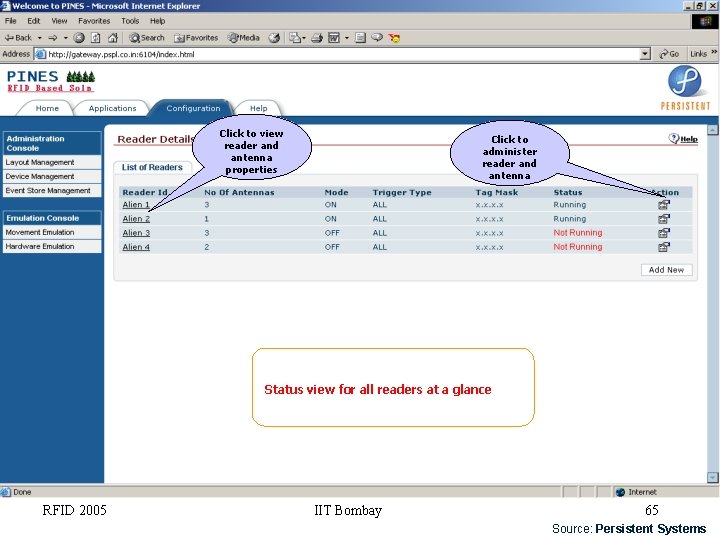
Task: Expand the Links toolbar chevron
Action: pyautogui.click(x=714, y=53)
